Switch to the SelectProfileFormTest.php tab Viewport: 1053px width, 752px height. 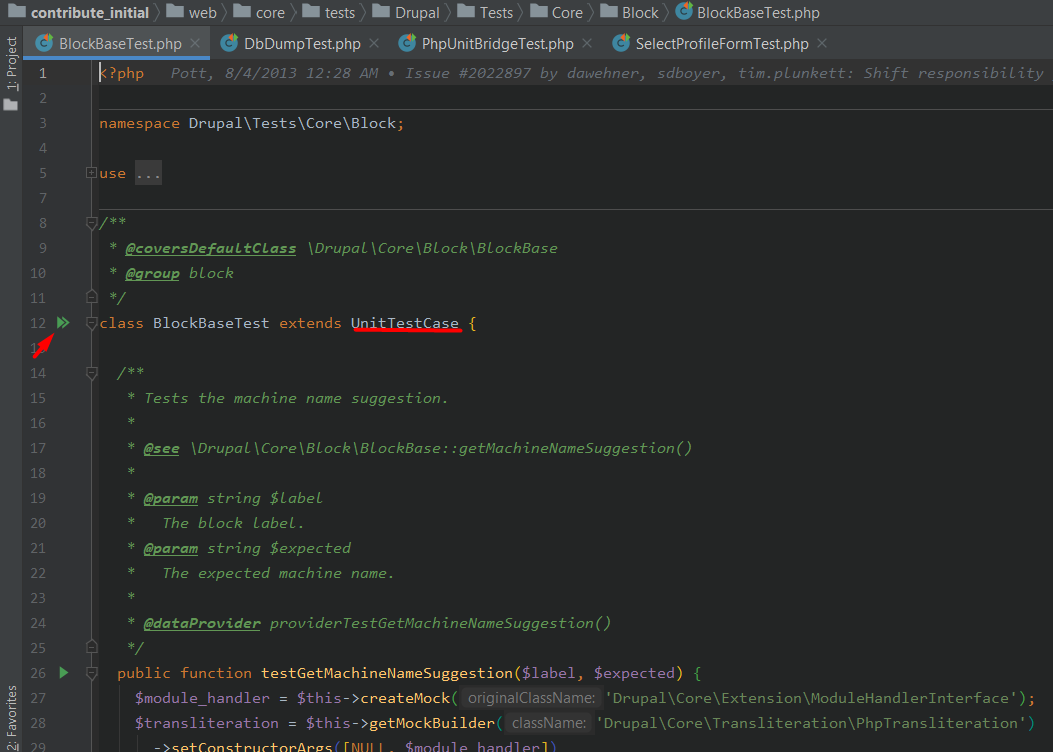[722, 44]
